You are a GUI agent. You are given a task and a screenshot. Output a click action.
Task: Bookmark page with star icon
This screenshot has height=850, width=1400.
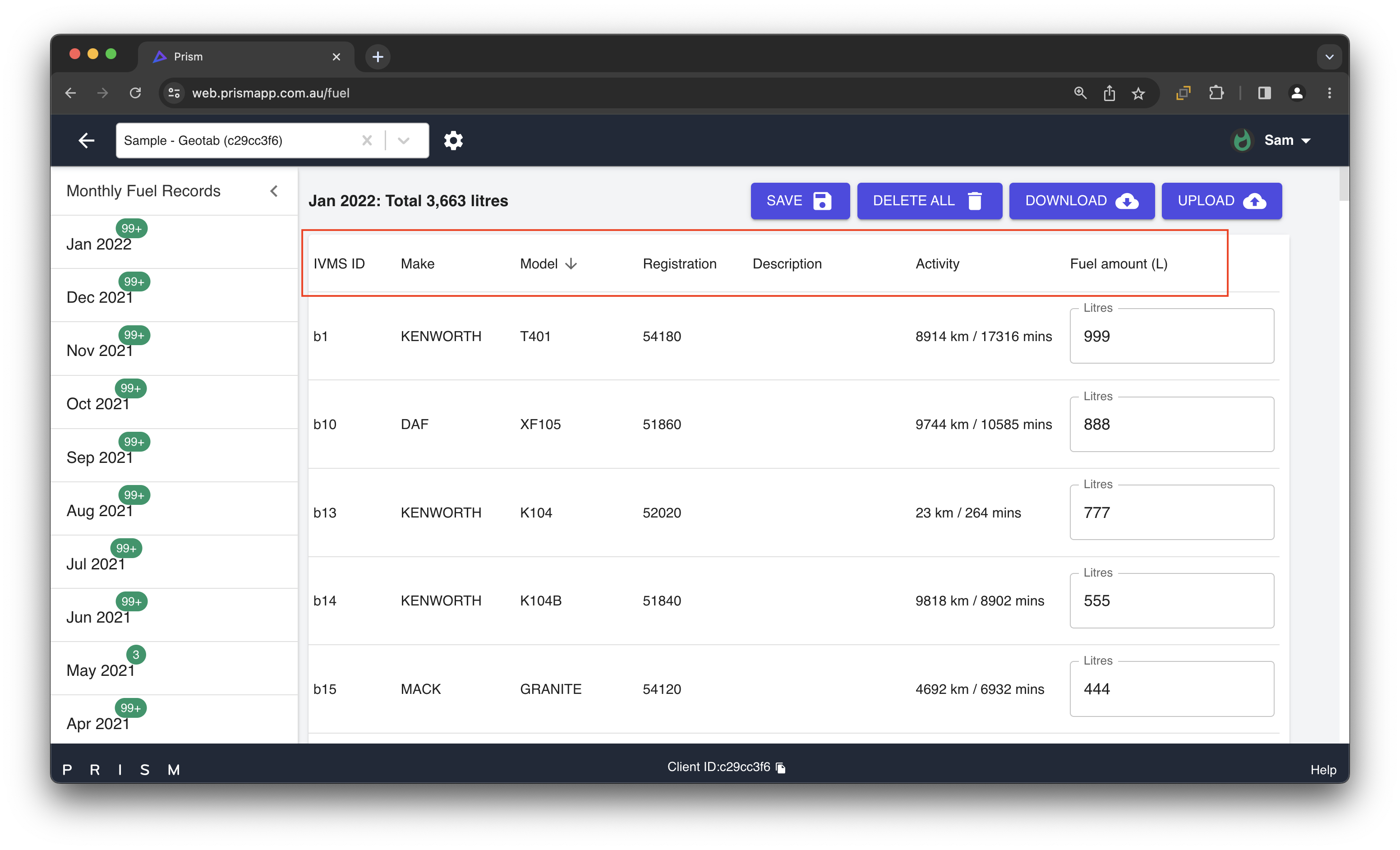tap(1138, 93)
